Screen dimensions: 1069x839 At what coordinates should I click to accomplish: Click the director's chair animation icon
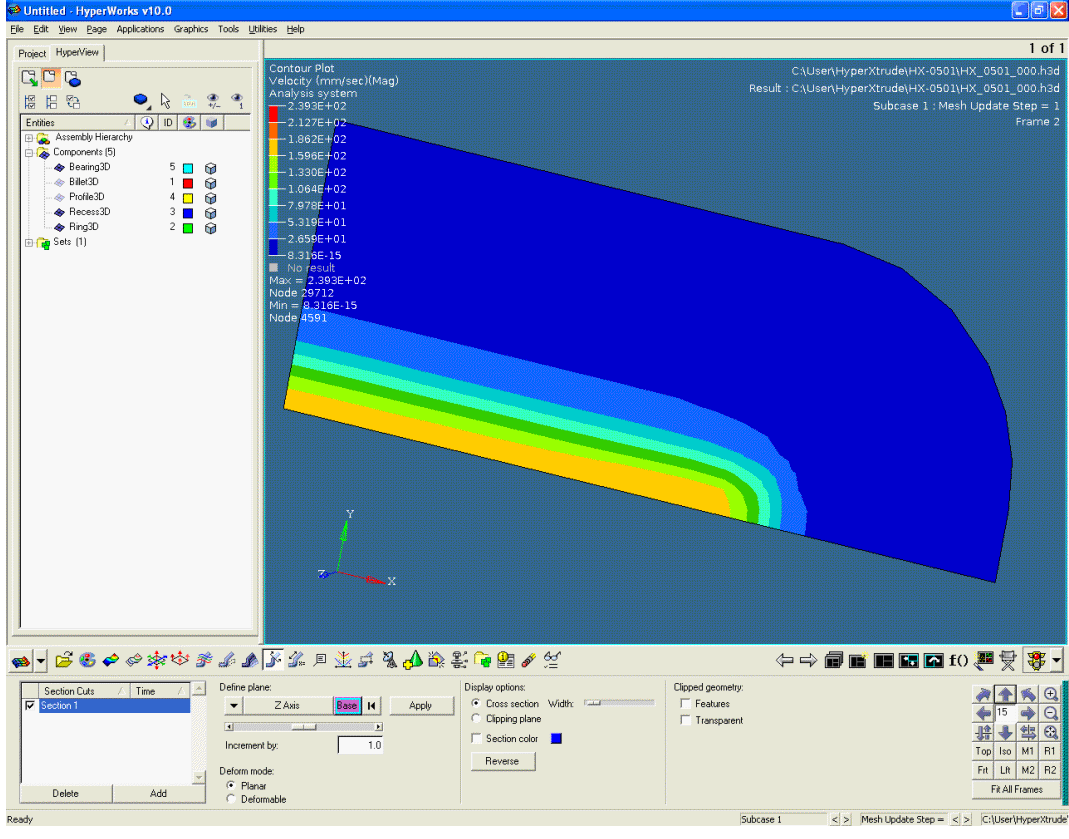(x=1007, y=660)
